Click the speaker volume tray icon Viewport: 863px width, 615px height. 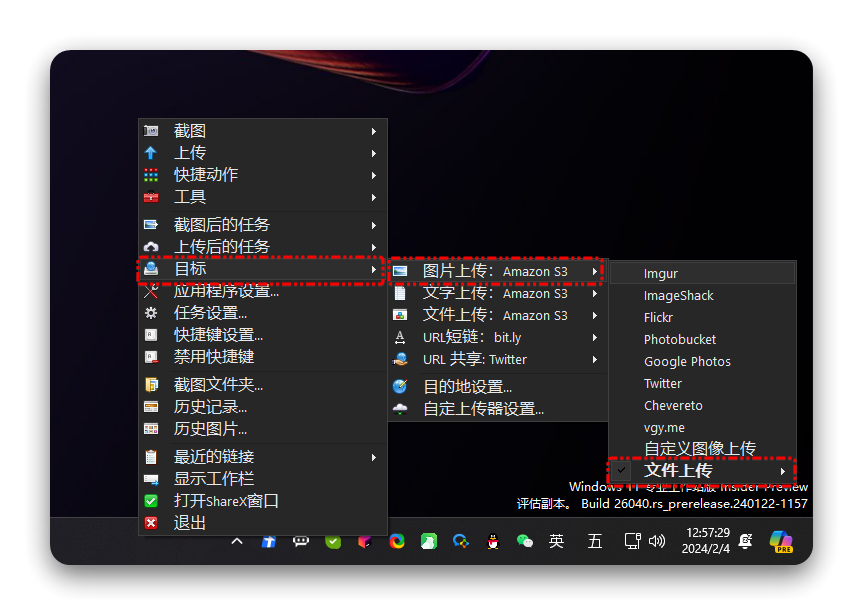[657, 541]
